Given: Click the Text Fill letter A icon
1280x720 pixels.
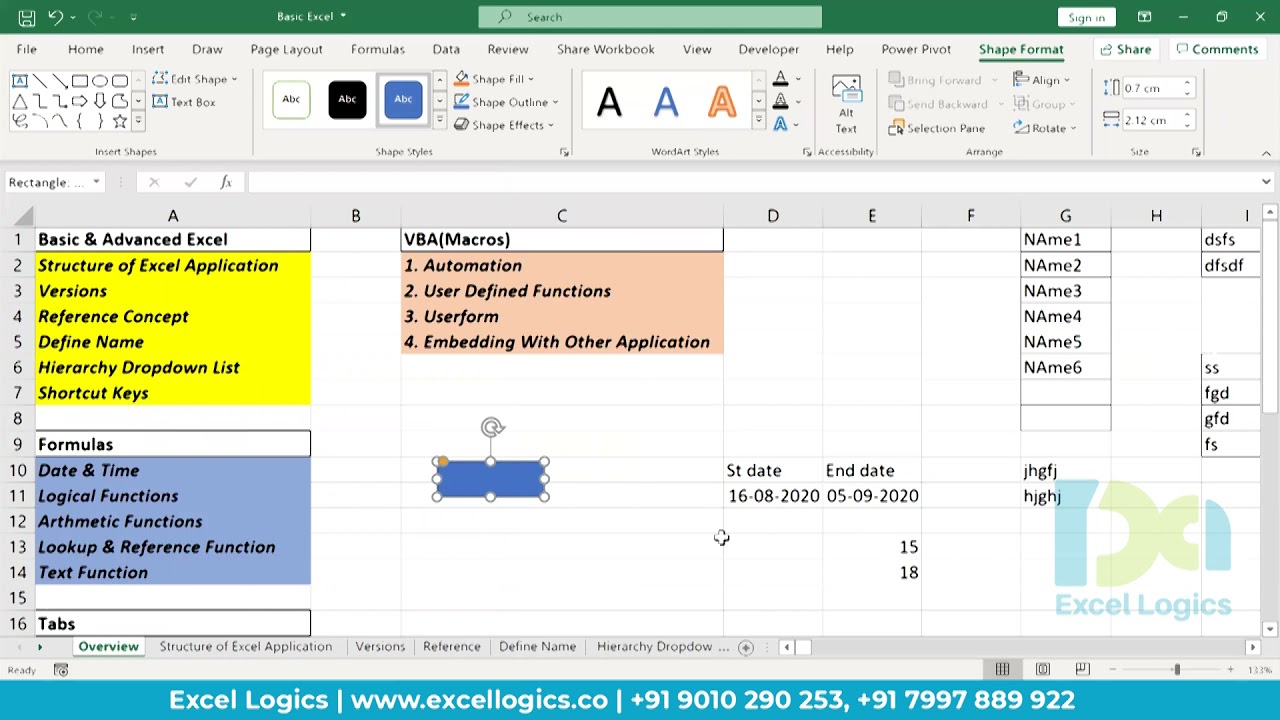Looking at the screenshot, I should 781,79.
